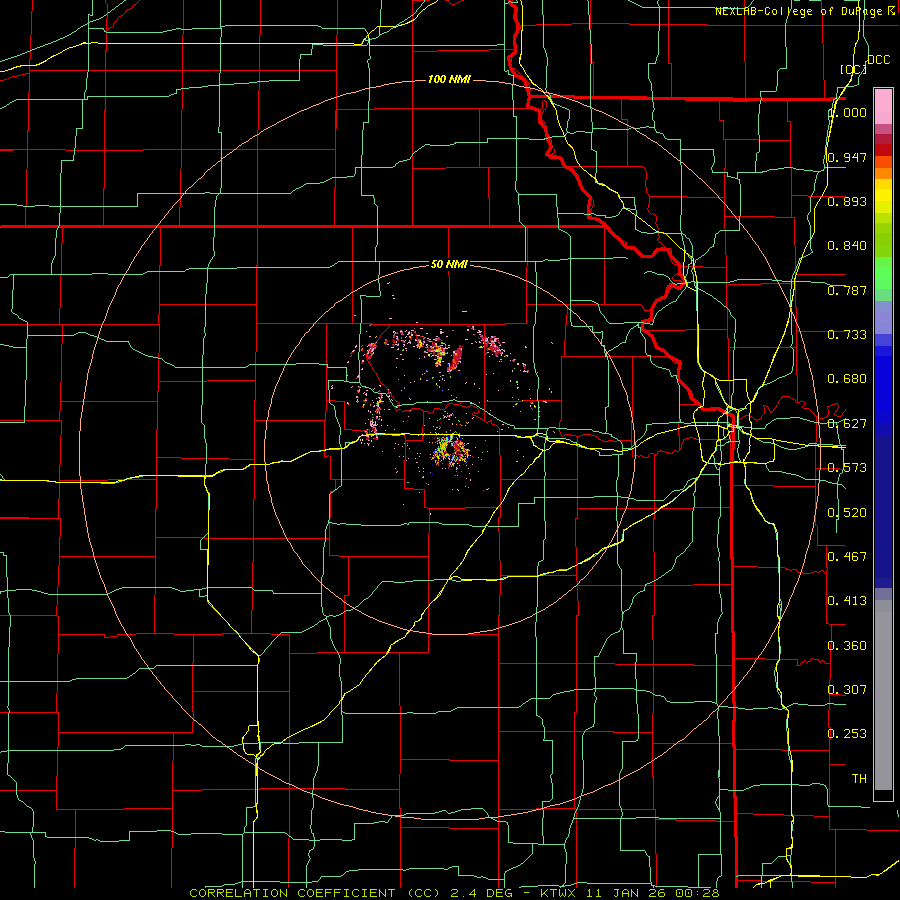Screen dimensions: 900x900
Task: Click the 0.627 legend value
Action: coord(847,423)
